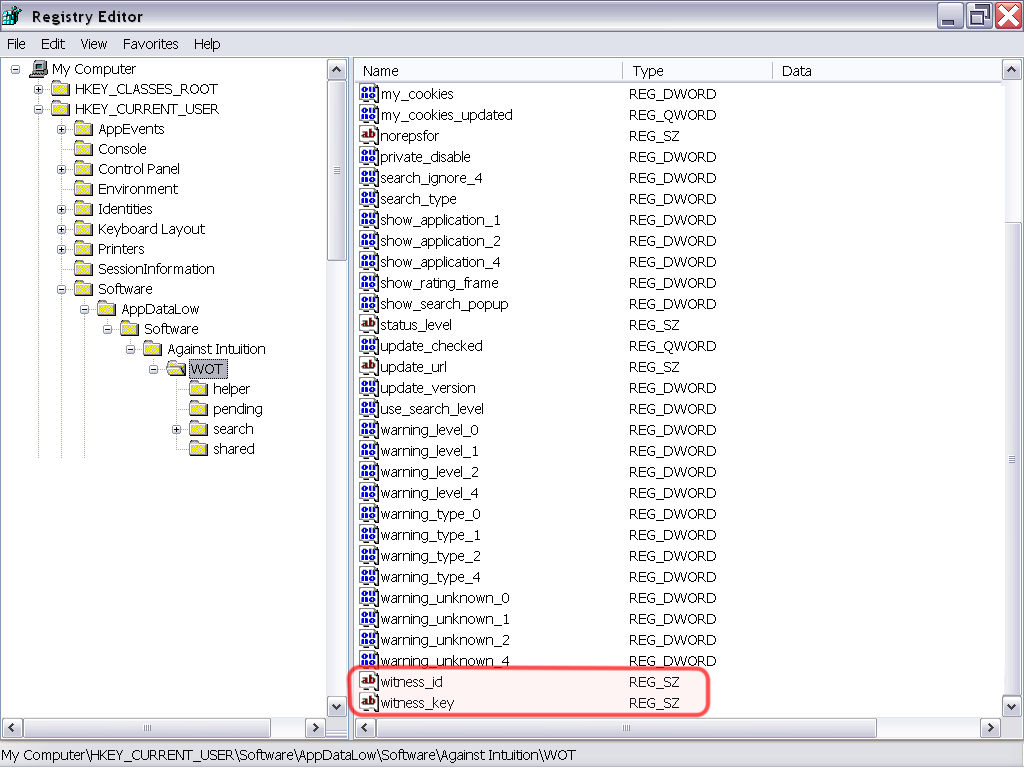Screen dimensions: 1024x768
Task: Click values pane horizontal scroll left arrow
Action: [x=364, y=728]
